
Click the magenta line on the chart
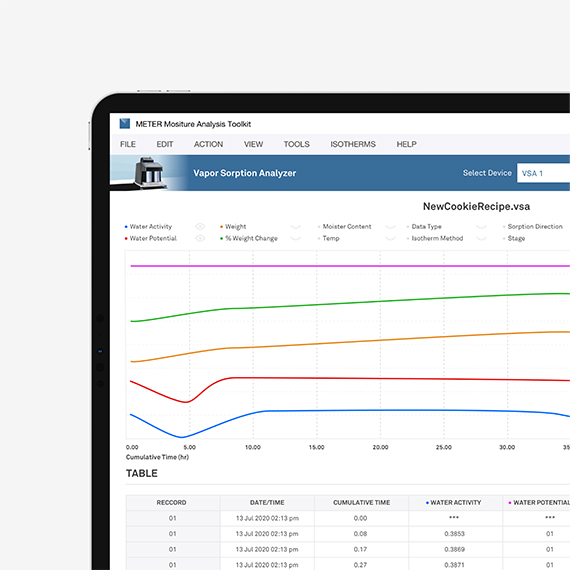click(349, 266)
